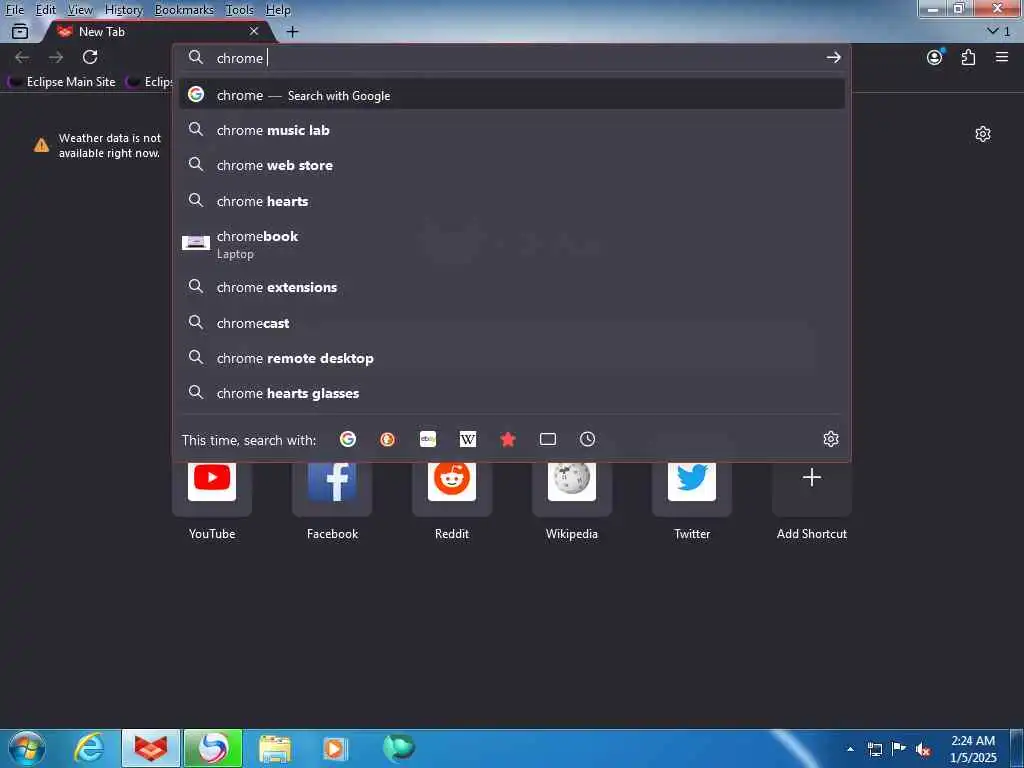Screen dimensions: 1024x768
Task: Click the weather warning triangle icon
Action: pyautogui.click(x=42, y=146)
